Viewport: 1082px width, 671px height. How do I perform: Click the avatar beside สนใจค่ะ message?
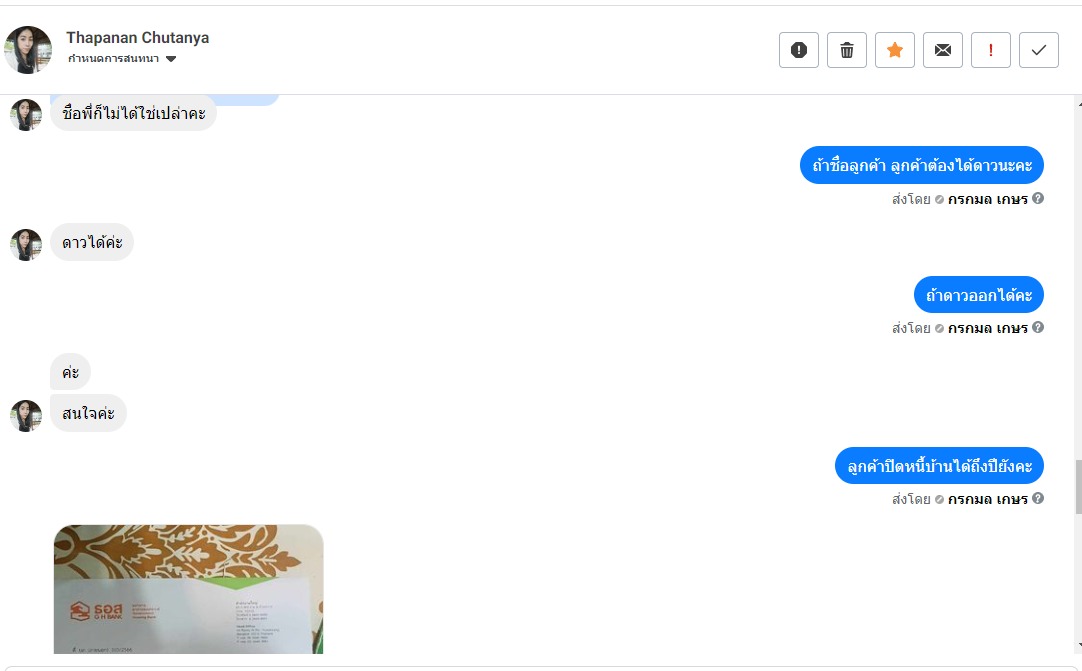coord(26,416)
